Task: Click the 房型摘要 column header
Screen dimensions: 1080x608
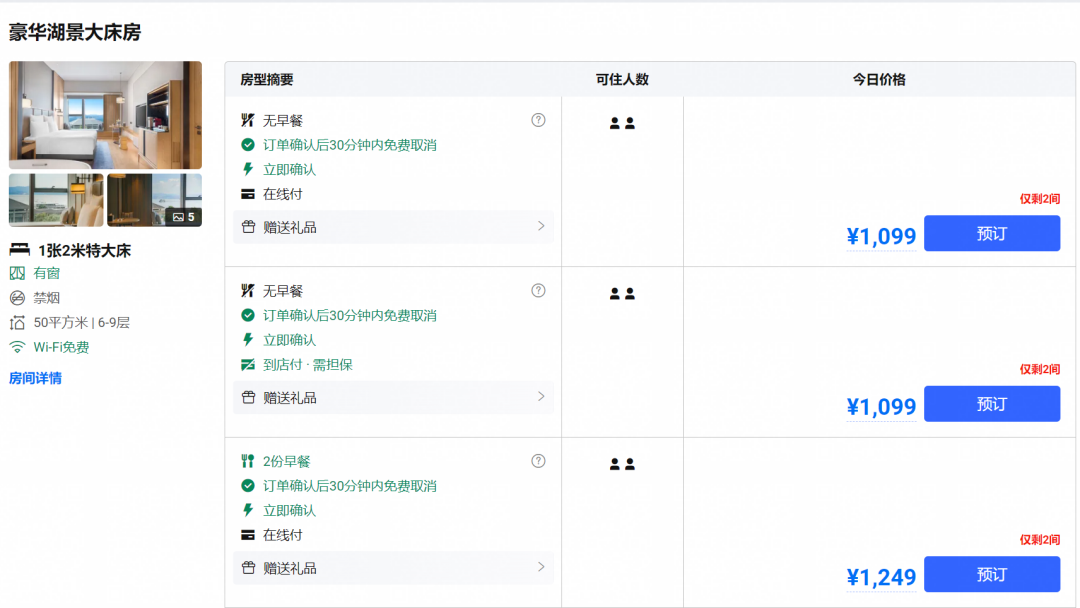Action: [x=267, y=80]
